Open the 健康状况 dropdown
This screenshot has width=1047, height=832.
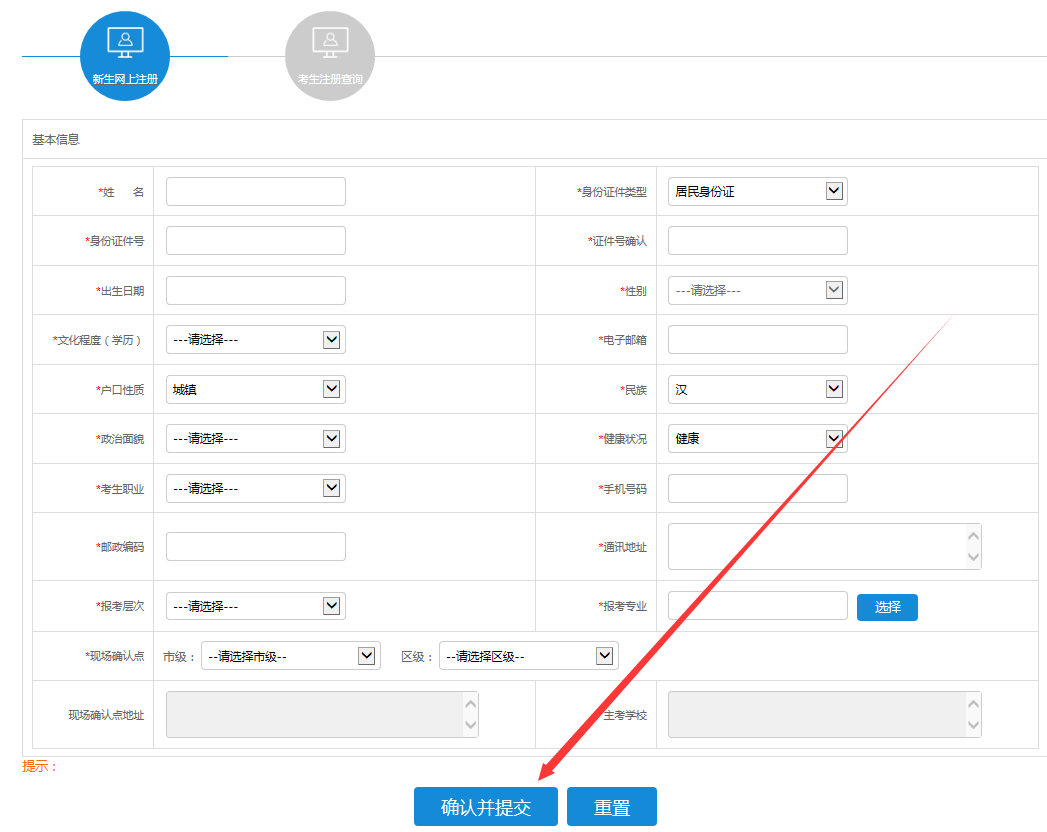coord(757,438)
